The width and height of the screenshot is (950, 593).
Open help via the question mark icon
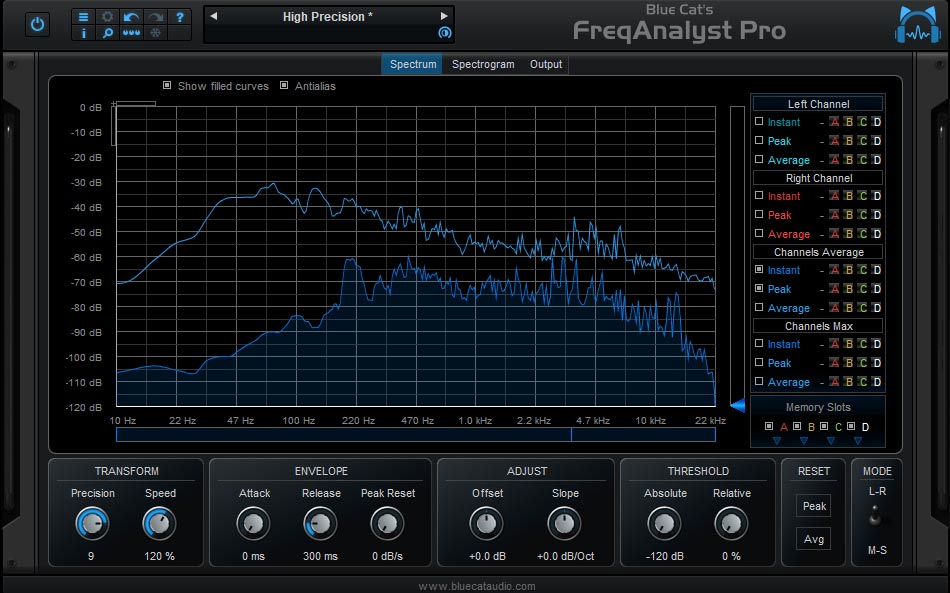(179, 16)
